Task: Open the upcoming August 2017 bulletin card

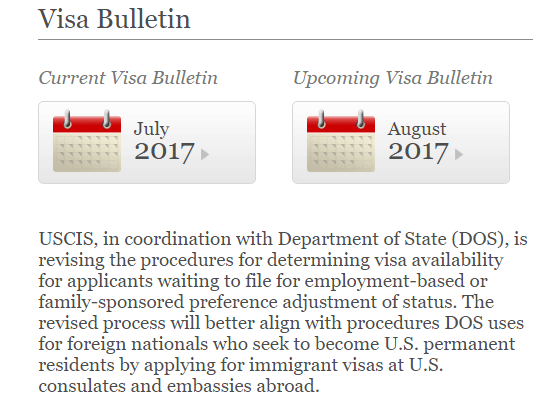Action: (x=401, y=142)
